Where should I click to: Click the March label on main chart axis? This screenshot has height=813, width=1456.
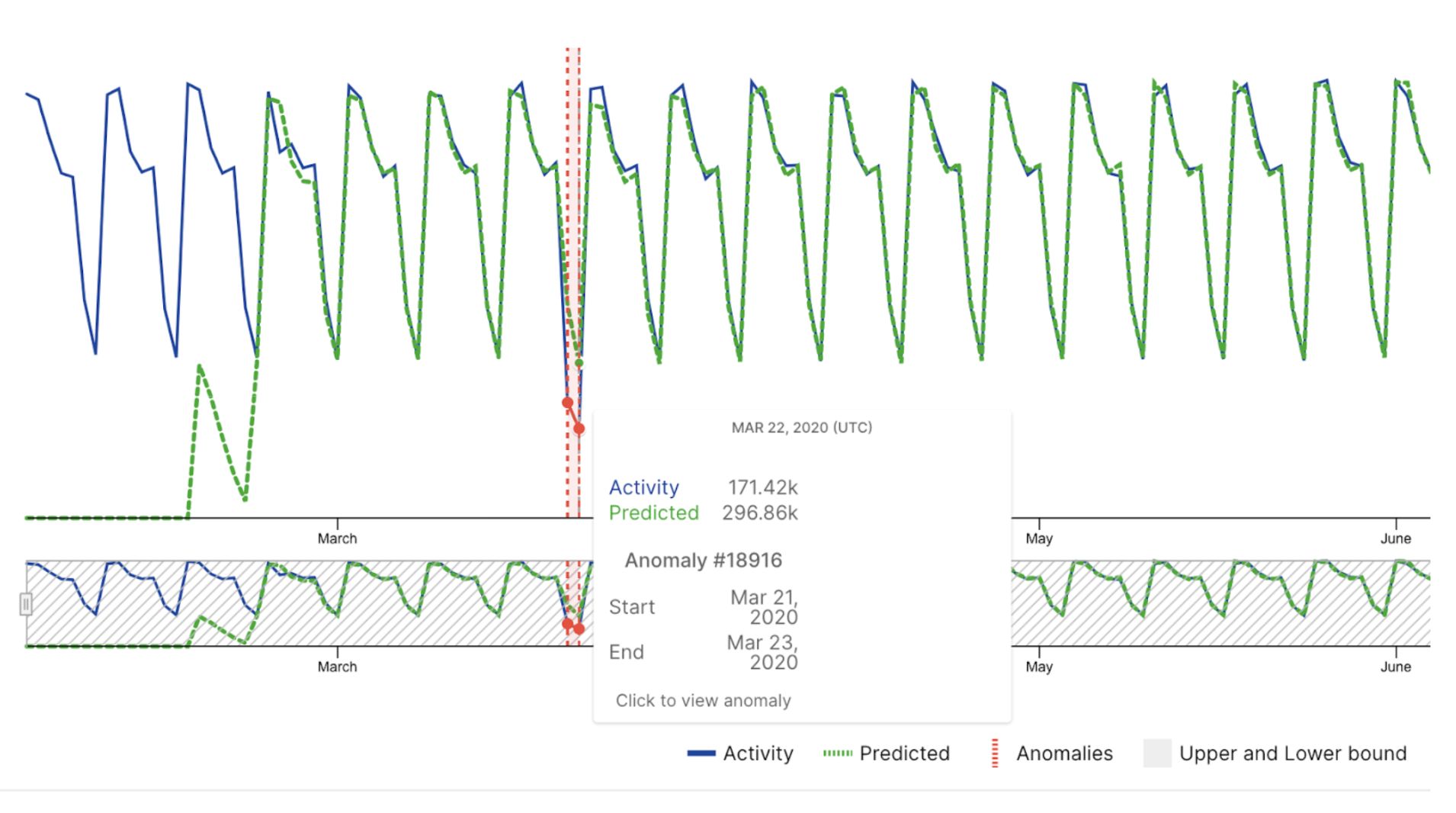coord(337,538)
